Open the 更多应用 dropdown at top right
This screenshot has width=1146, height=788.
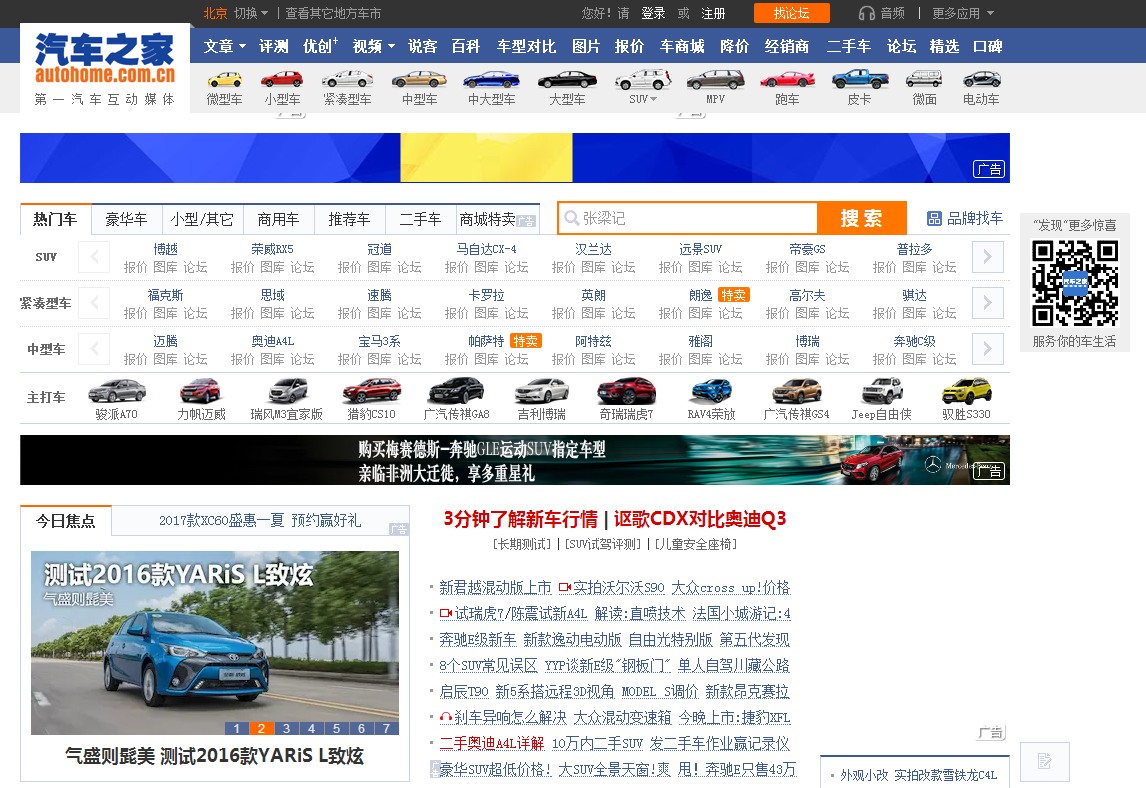coord(958,13)
